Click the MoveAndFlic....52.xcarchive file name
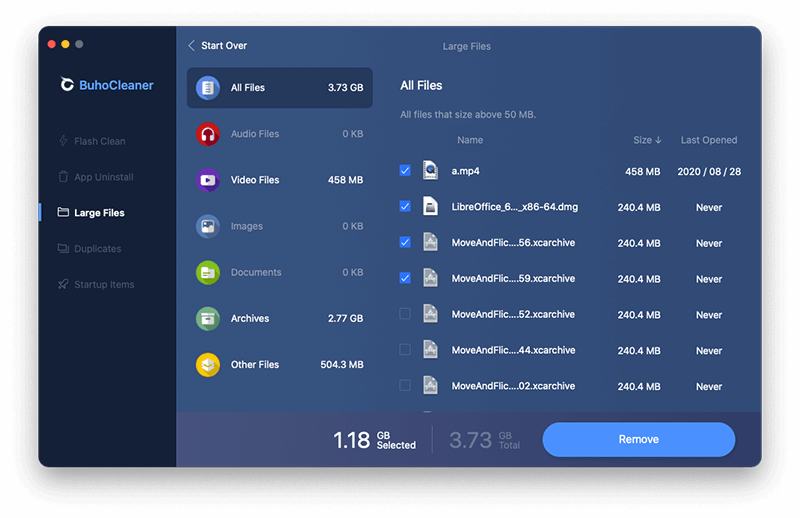This screenshot has width=800, height=518. 513,314
